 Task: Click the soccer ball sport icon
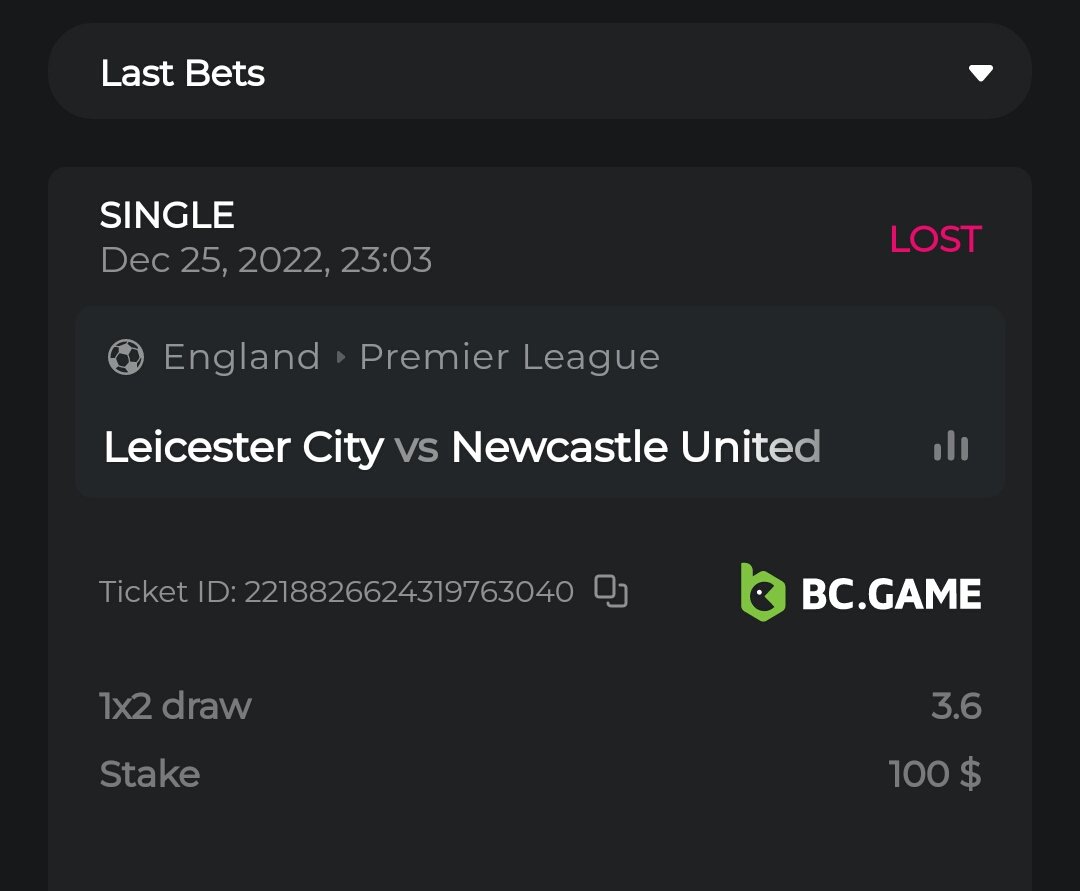(126, 357)
